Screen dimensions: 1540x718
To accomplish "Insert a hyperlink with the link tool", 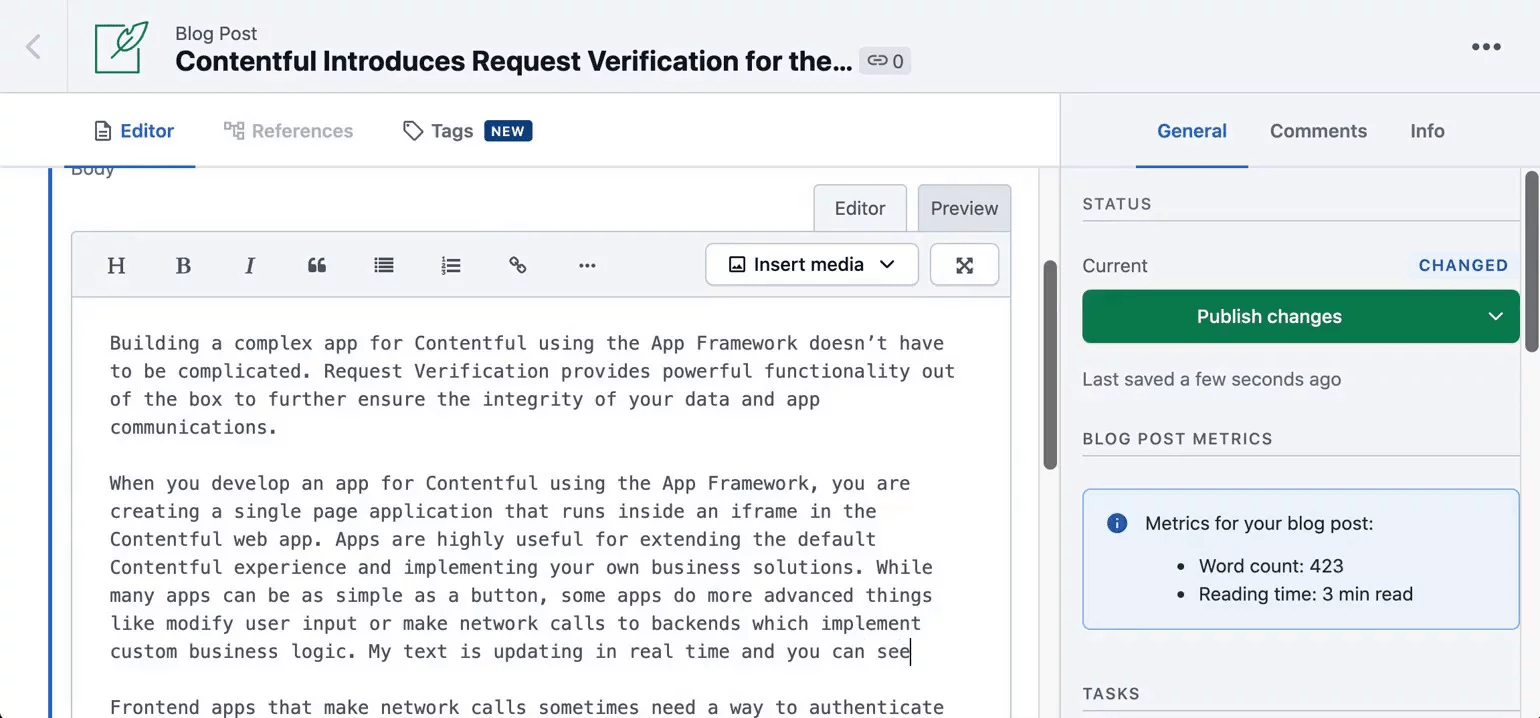I will 518,265.
